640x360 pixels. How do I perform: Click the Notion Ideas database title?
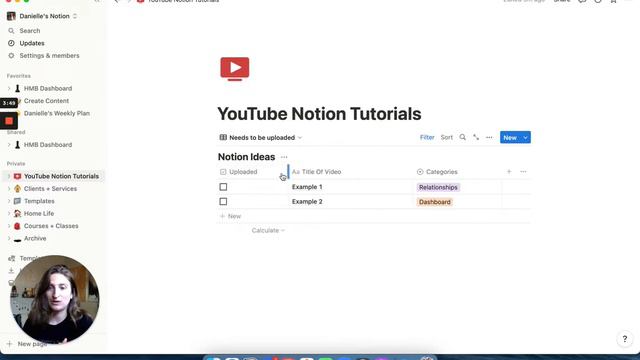247,157
